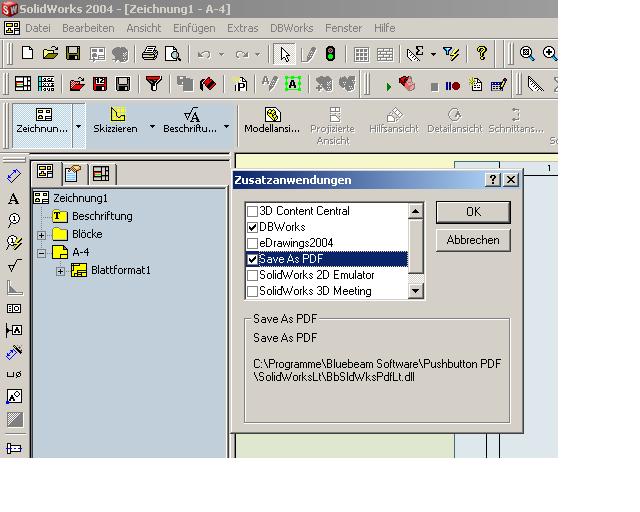Click the Balloon tool in the left sidebar
Image resolution: width=640 pixels, height=512 pixels.
(13, 220)
